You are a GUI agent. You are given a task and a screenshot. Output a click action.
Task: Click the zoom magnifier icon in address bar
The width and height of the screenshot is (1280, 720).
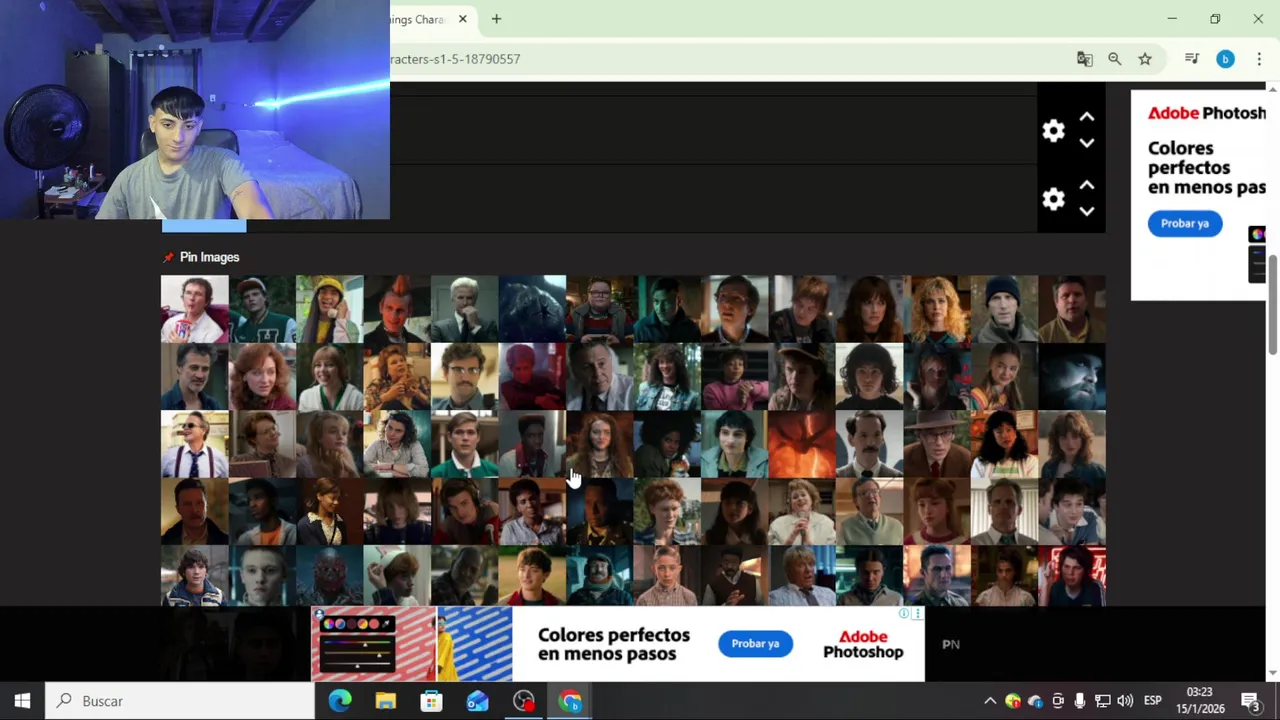coord(1115,59)
